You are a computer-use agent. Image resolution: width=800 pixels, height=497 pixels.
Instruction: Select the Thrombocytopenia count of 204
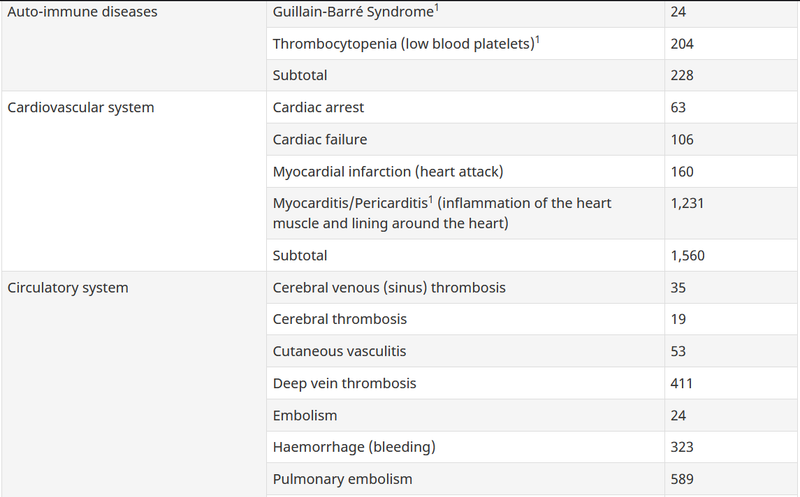click(x=683, y=44)
